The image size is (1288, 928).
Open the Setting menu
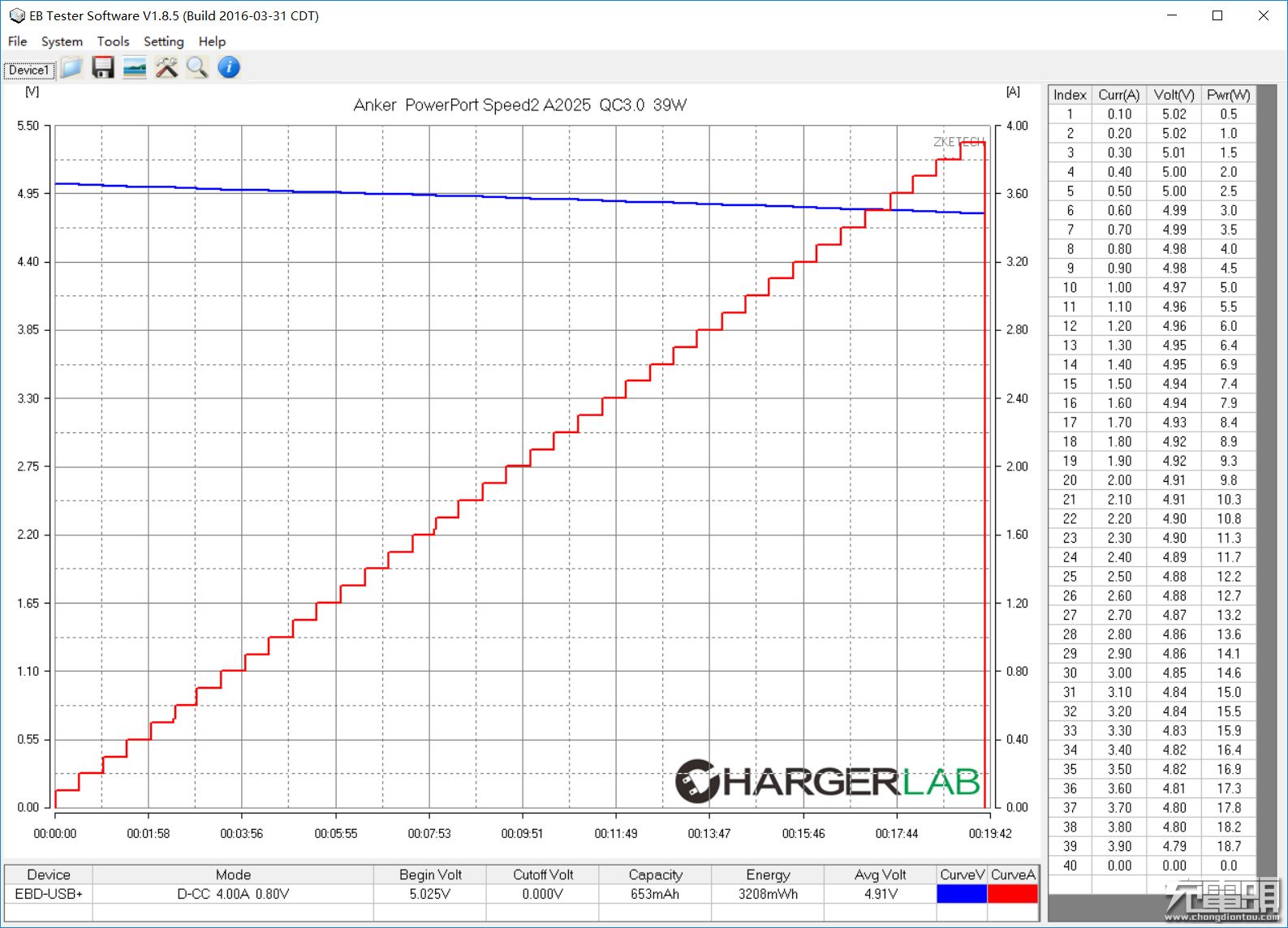163,41
